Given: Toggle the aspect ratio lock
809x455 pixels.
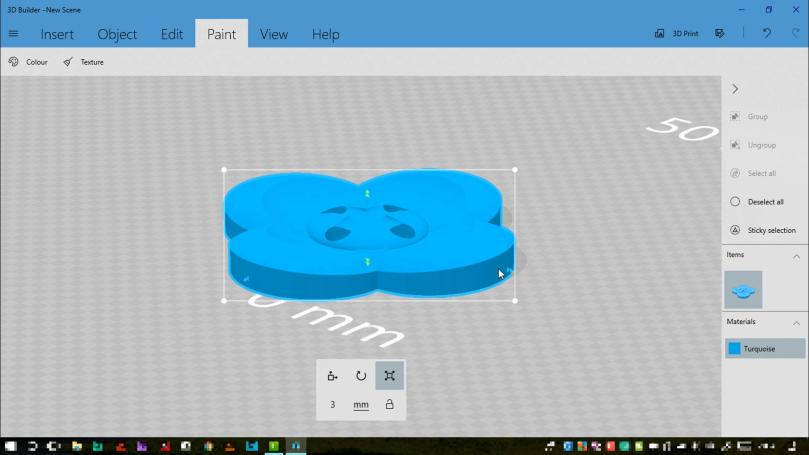Looking at the screenshot, I should (390, 404).
